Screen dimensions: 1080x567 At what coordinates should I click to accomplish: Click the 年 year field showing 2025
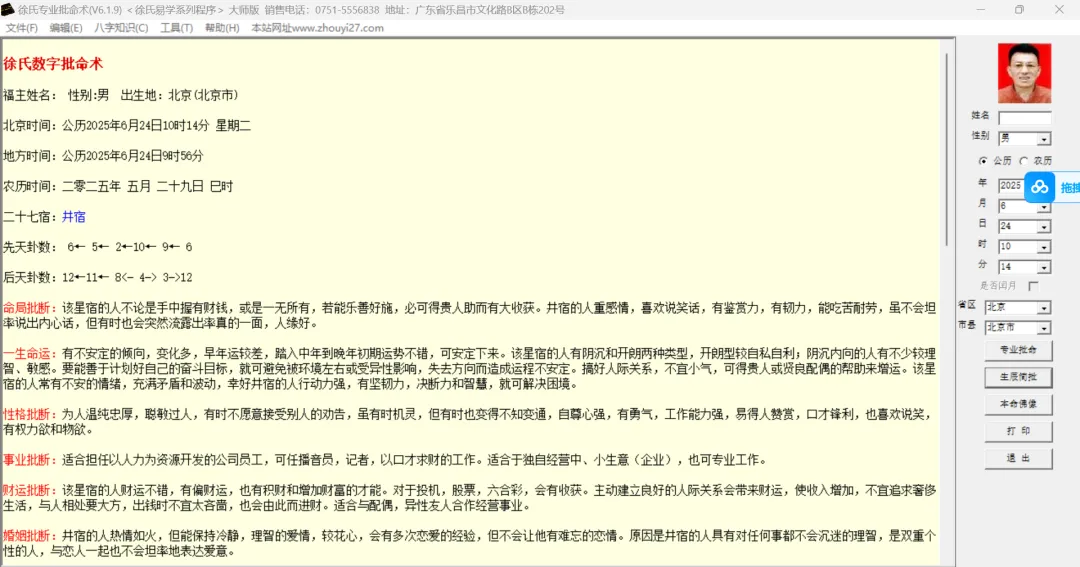pos(1011,185)
